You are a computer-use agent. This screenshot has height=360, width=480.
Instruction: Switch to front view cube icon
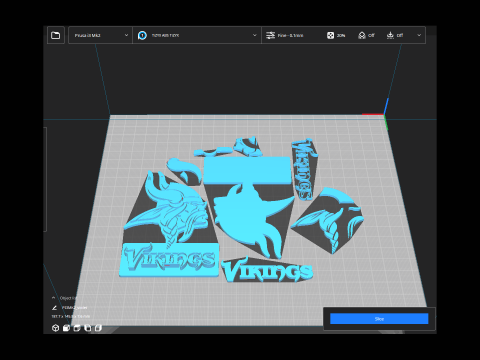(66, 328)
